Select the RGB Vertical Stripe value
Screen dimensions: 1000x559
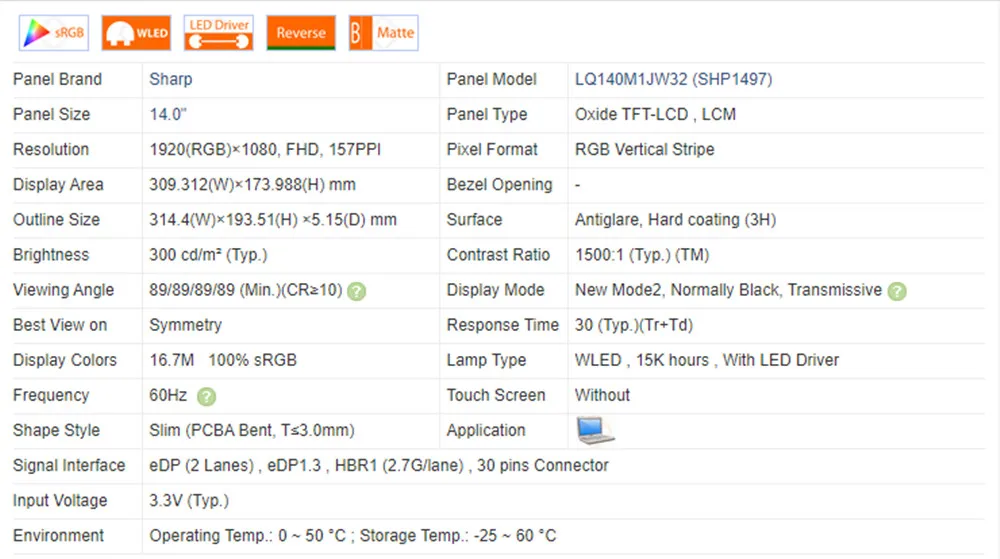(645, 149)
